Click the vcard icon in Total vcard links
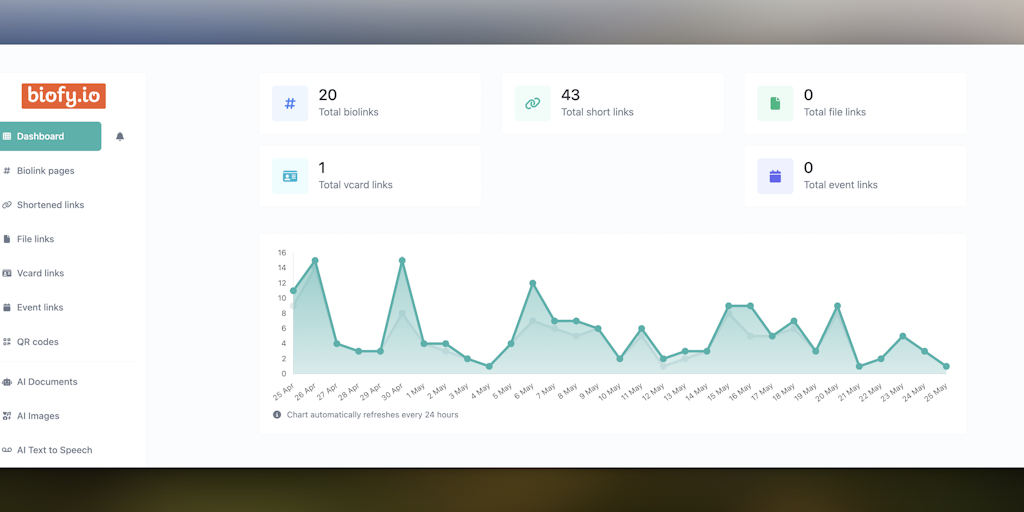 pyautogui.click(x=290, y=176)
